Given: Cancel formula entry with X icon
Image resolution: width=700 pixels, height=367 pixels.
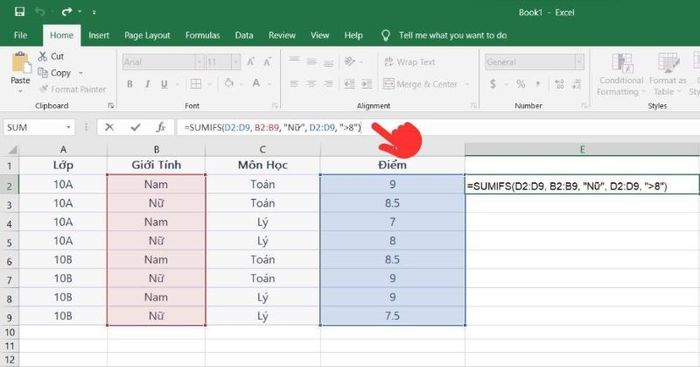Looking at the screenshot, I should click(109, 128).
